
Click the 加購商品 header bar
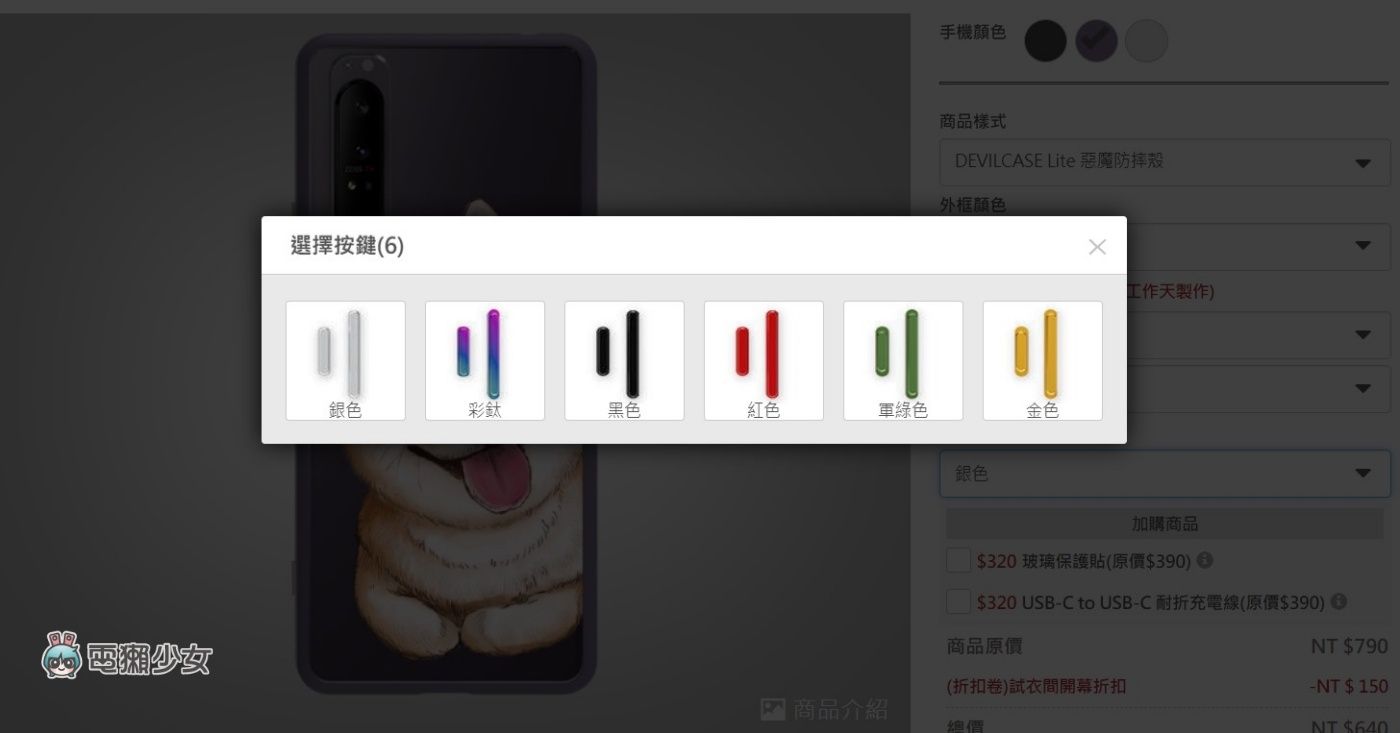point(1165,524)
